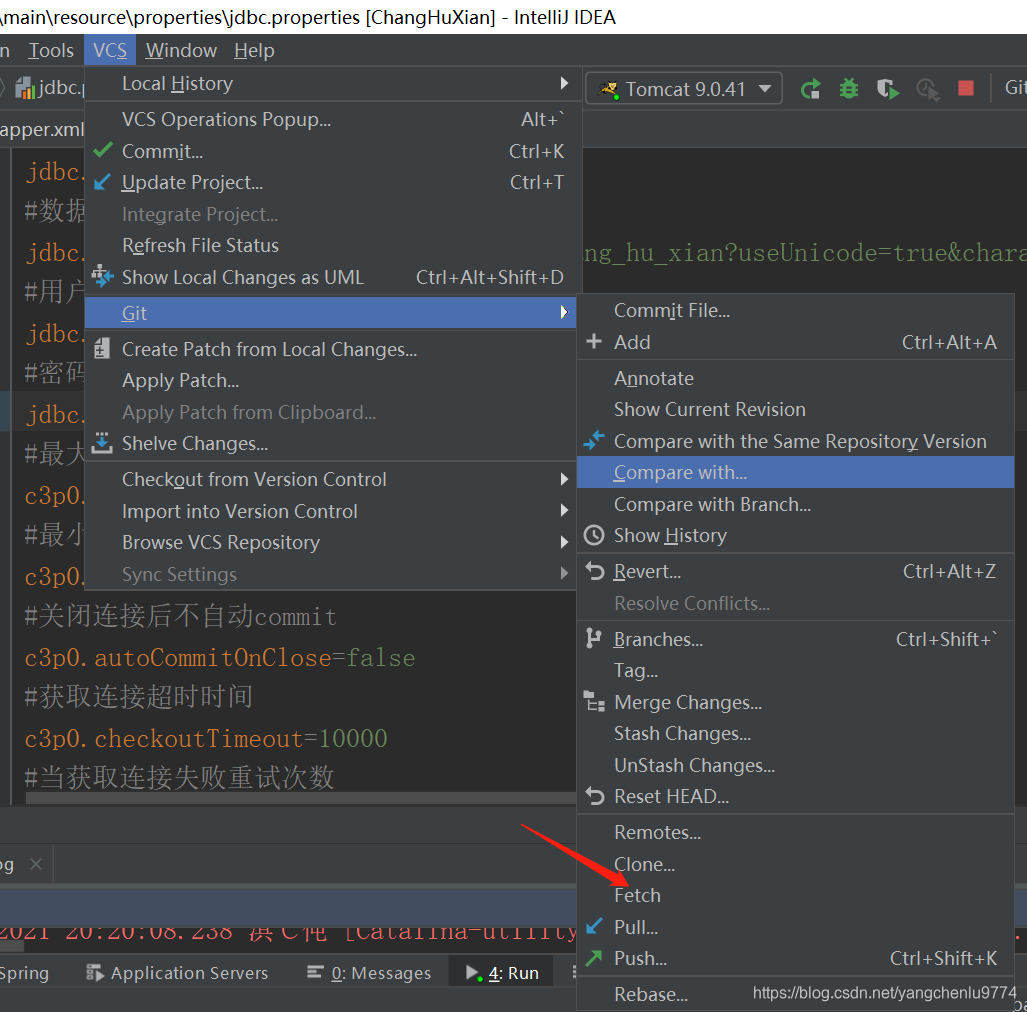
Task: Select Show History with clock icon
Action: tap(796, 536)
